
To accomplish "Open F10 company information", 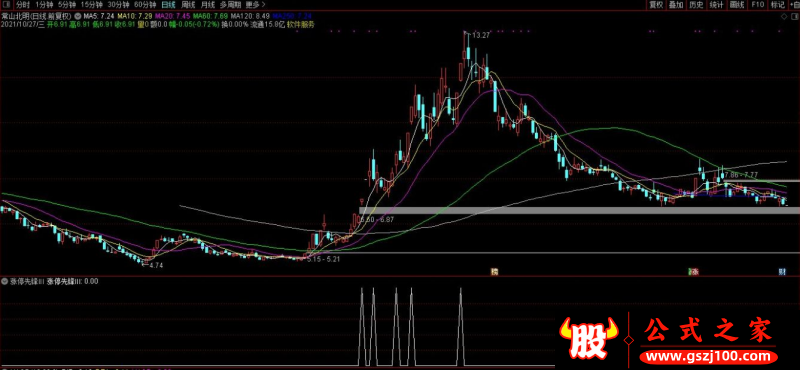I will [x=758, y=5].
